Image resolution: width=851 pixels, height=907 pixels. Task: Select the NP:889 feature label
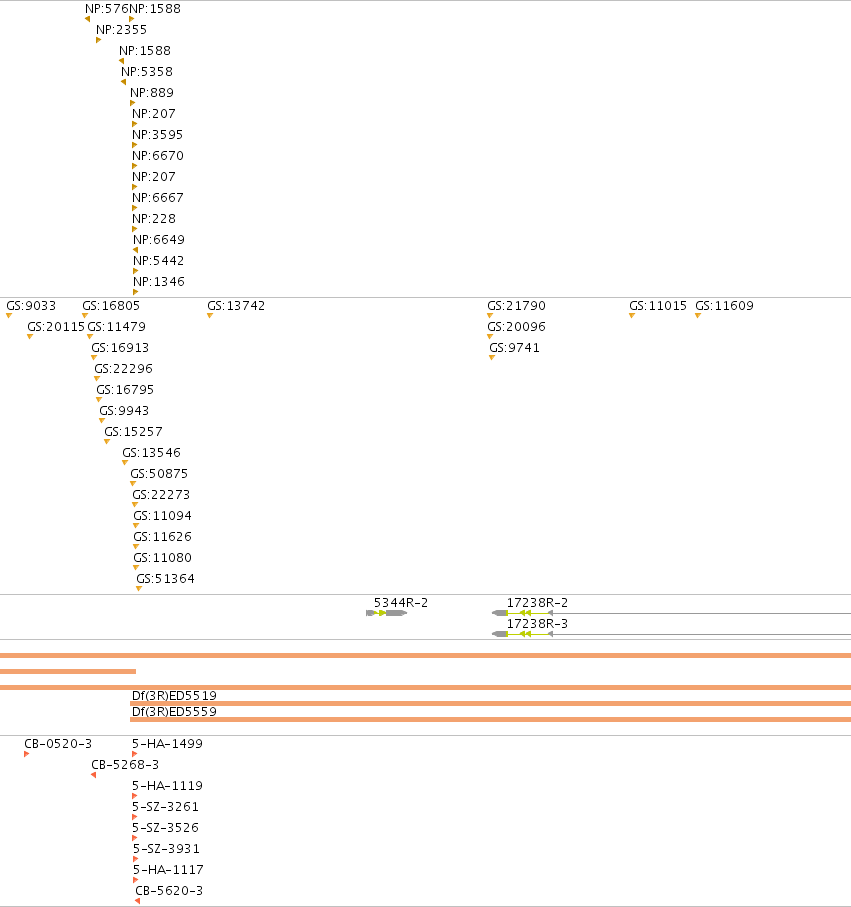pos(152,93)
